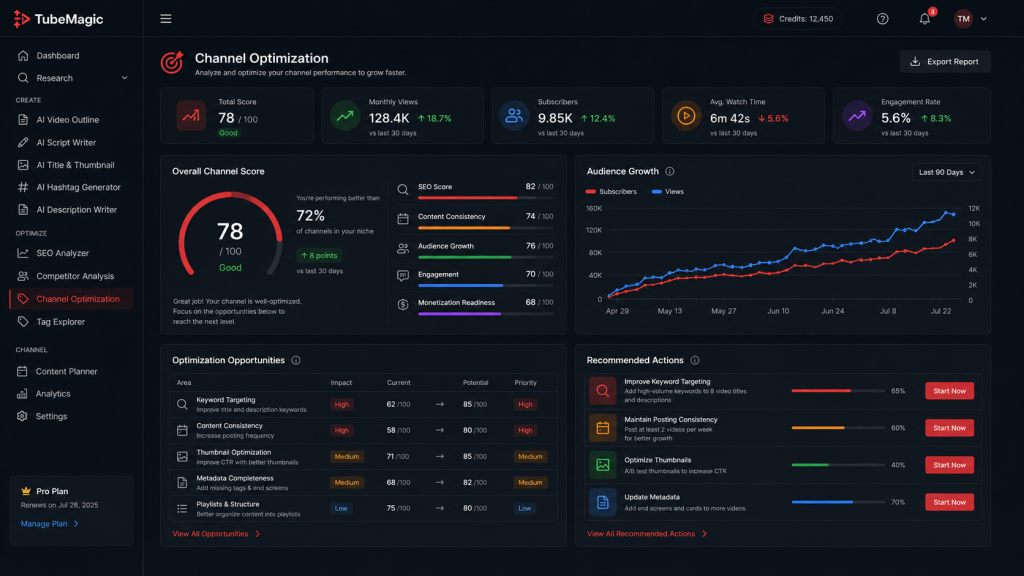The image size is (1024, 576).
Task: Click the Optimization Opportunities info icon
Action: pyautogui.click(x=296, y=360)
